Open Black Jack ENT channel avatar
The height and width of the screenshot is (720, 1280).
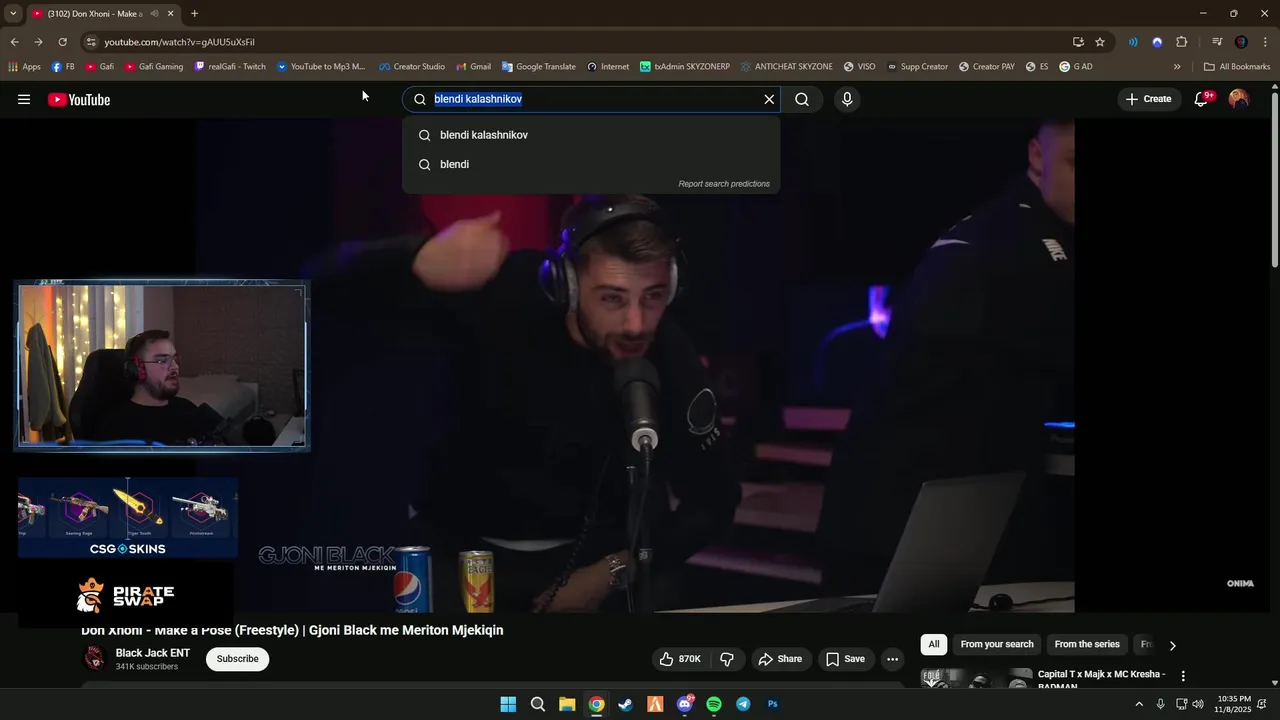coord(94,658)
